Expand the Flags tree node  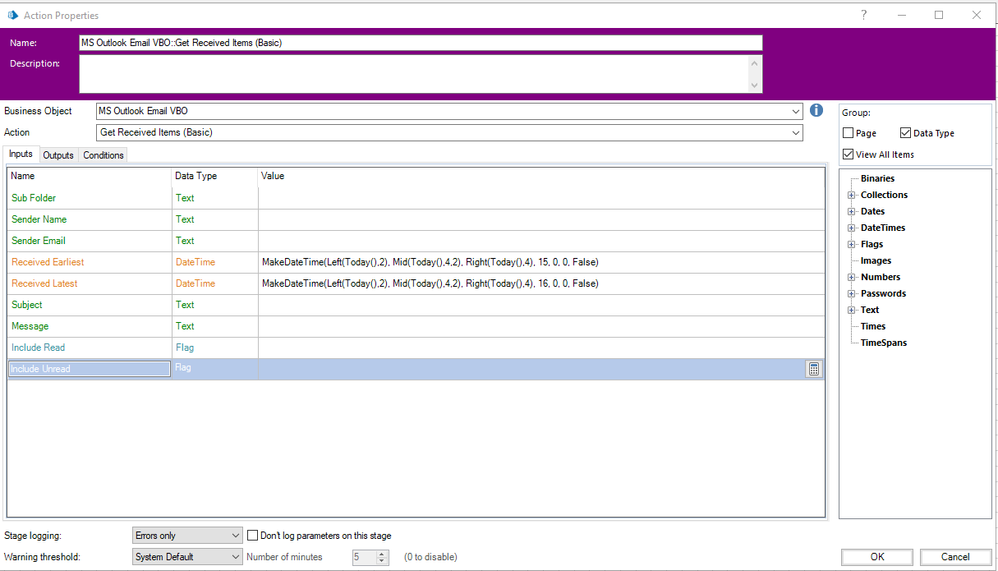[x=851, y=244]
